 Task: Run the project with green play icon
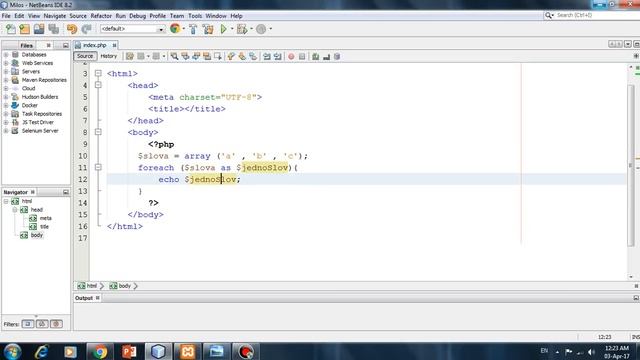coord(223,29)
